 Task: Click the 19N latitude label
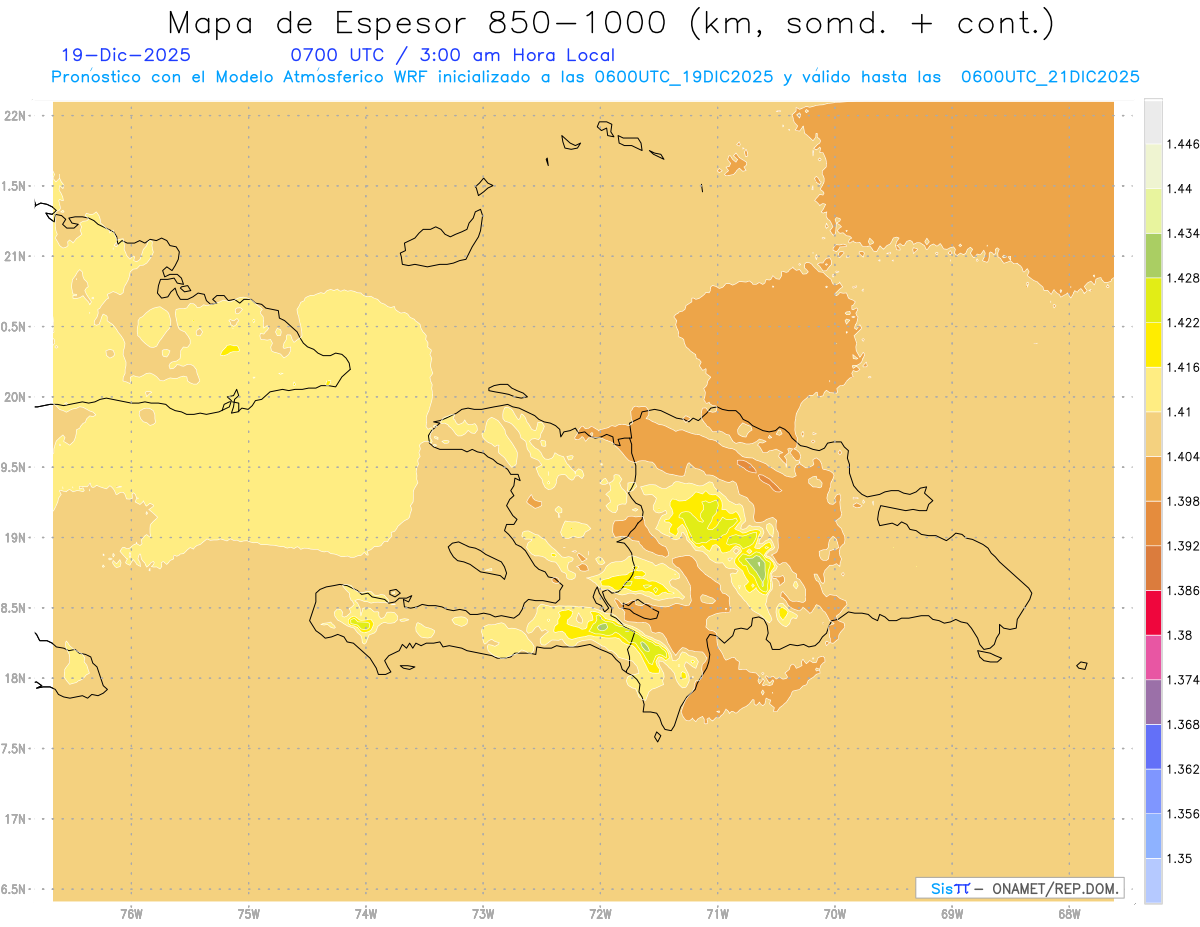pyautogui.click(x=17, y=538)
